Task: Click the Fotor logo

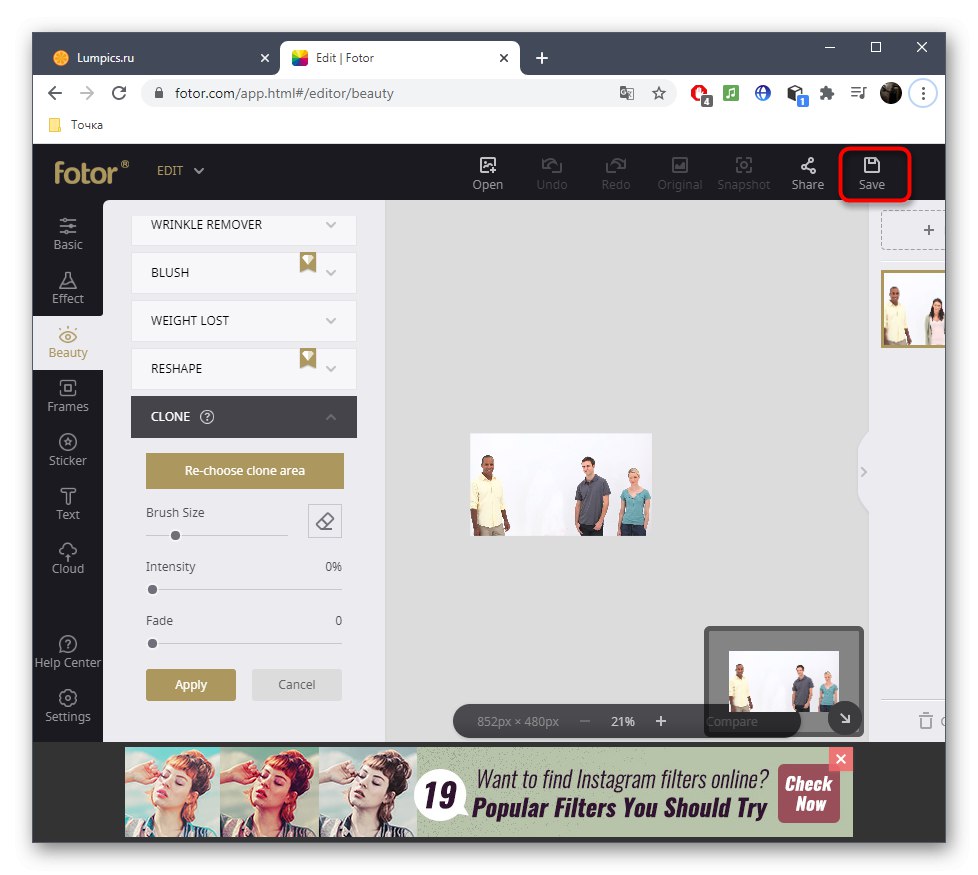Action: (91, 172)
